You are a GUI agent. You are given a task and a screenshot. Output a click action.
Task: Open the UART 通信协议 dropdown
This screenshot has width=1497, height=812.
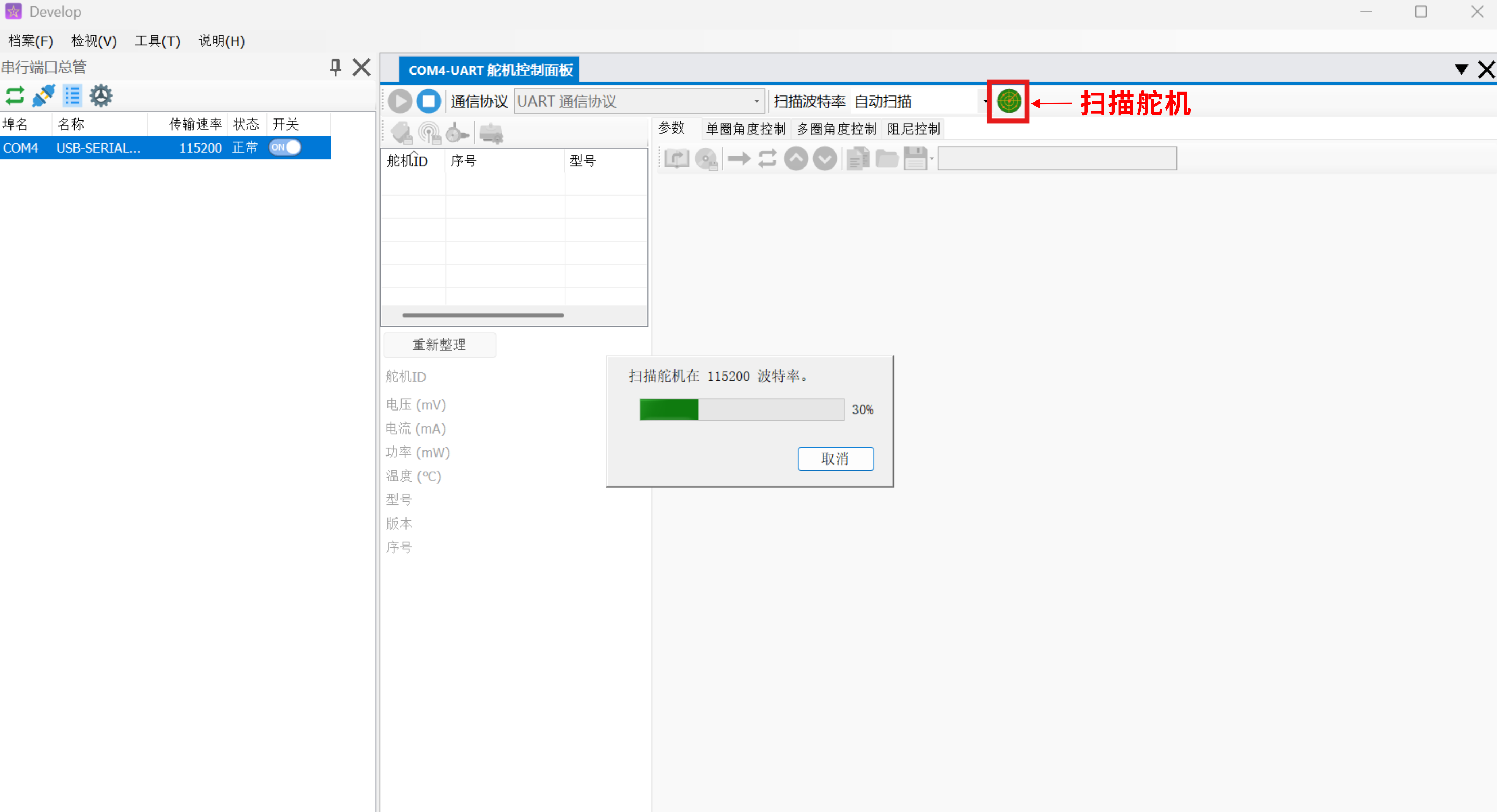point(756,102)
